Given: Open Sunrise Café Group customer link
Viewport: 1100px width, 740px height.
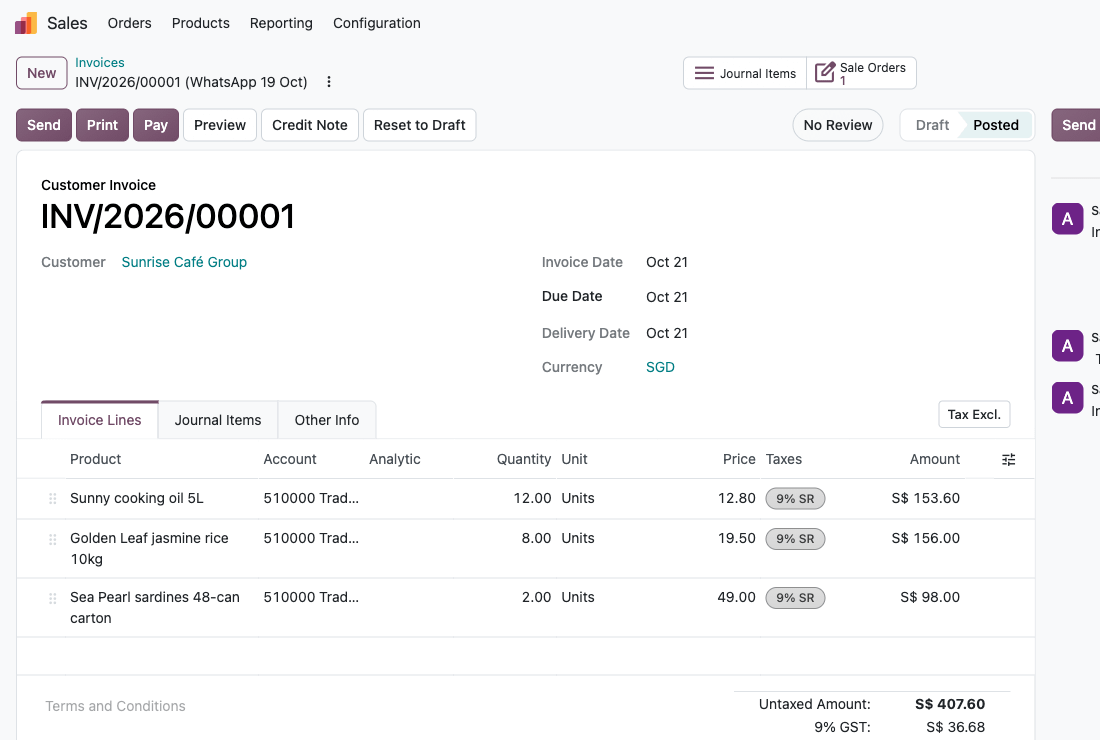Looking at the screenshot, I should [x=184, y=262].
